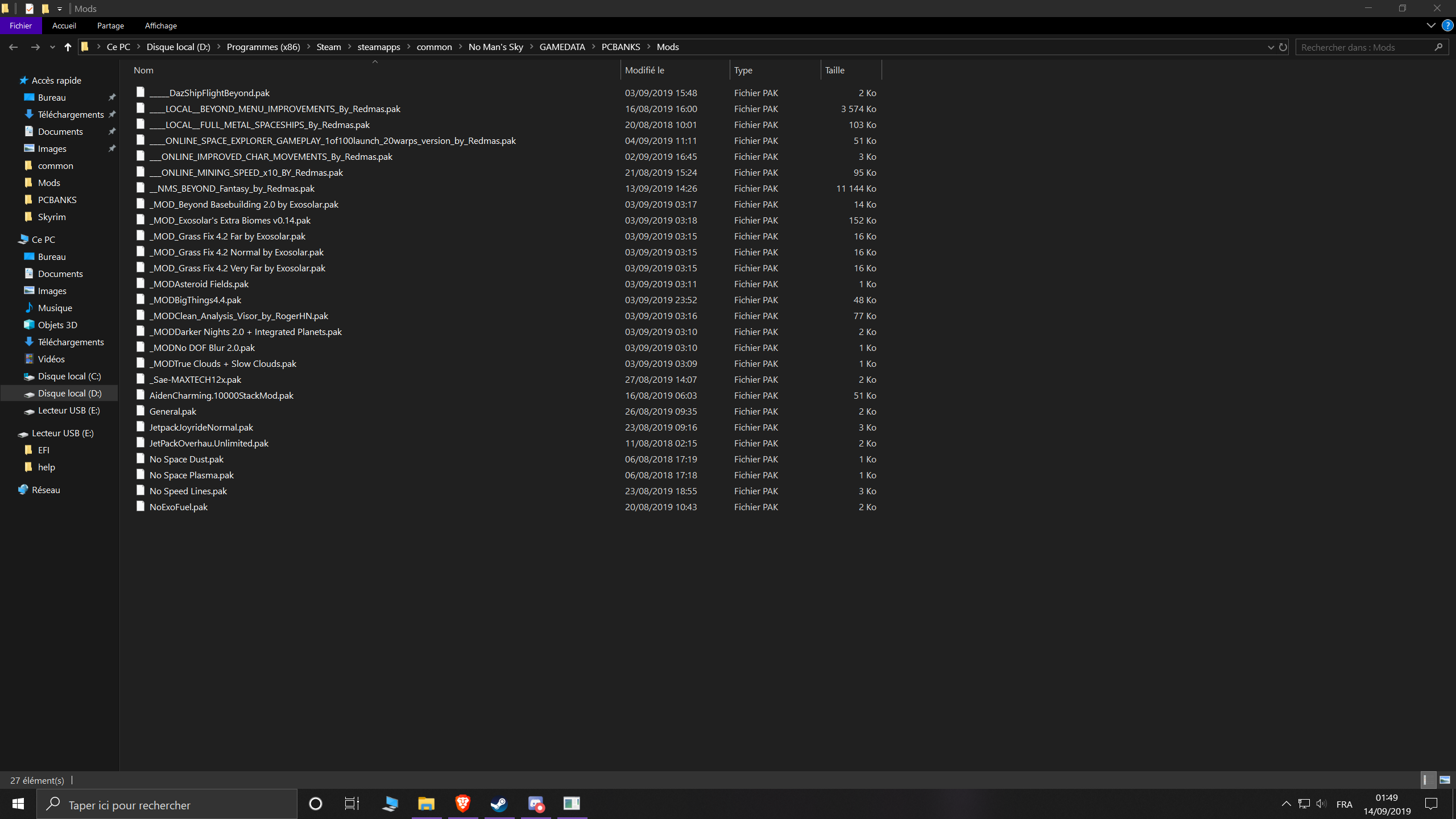Select Disque local (C:) drive
The width and height of the screenshot is (1456, 819).
click(x=69, y=376)
